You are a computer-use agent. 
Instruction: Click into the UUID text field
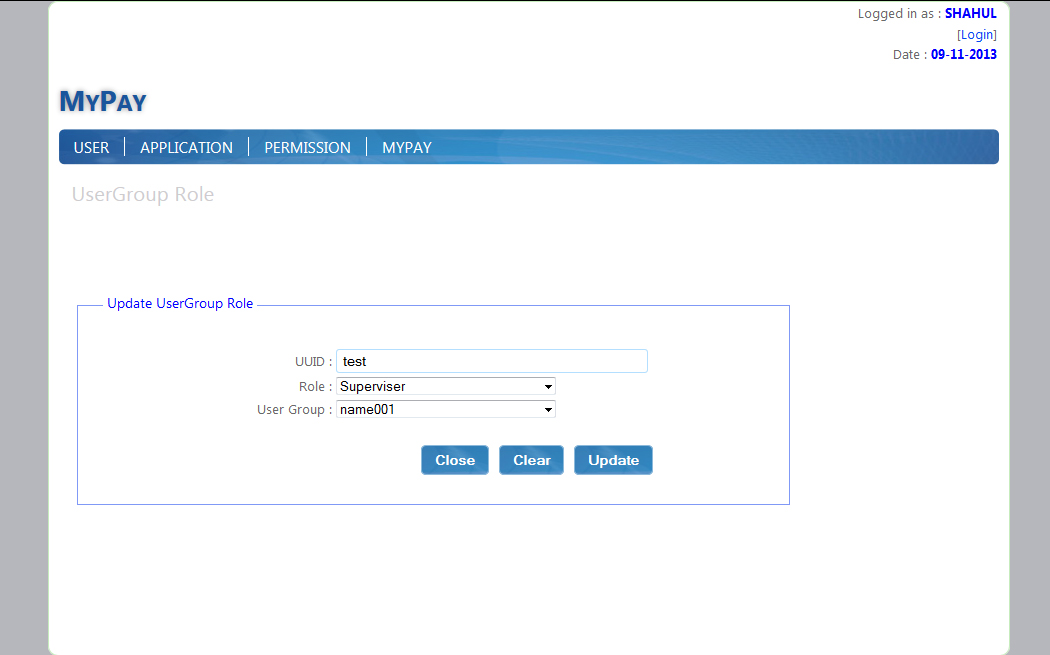pyautogui.click(x=492, y=361)
